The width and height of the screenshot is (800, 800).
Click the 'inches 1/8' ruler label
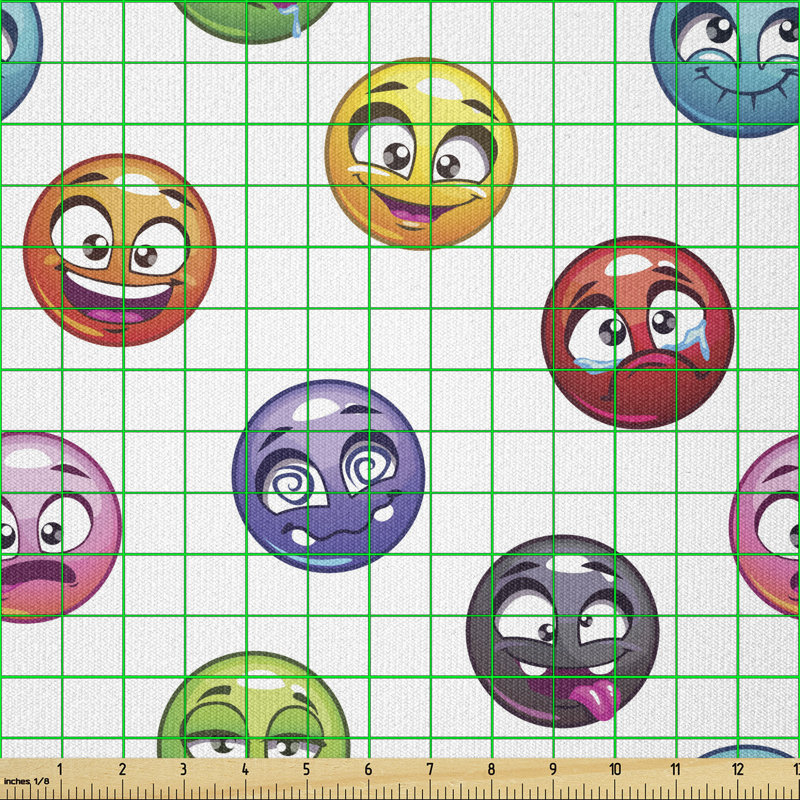(27, 781)
